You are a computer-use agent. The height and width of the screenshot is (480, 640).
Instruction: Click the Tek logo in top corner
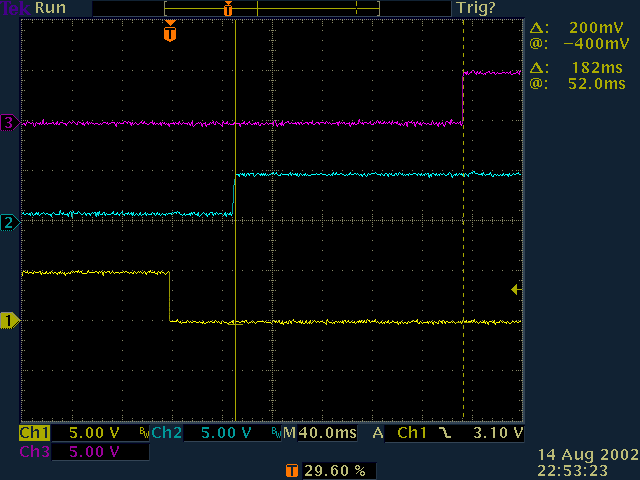pos(14,8)
